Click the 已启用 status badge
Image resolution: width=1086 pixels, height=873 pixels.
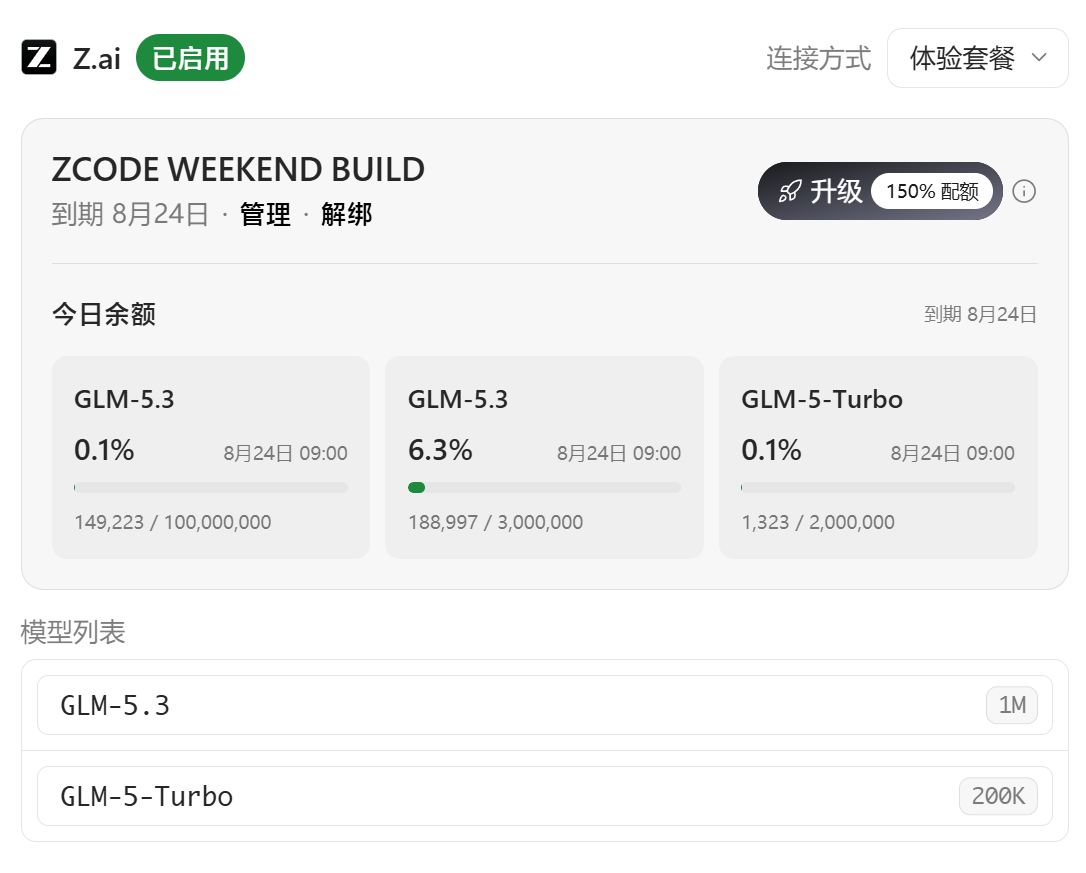point(190,58)
